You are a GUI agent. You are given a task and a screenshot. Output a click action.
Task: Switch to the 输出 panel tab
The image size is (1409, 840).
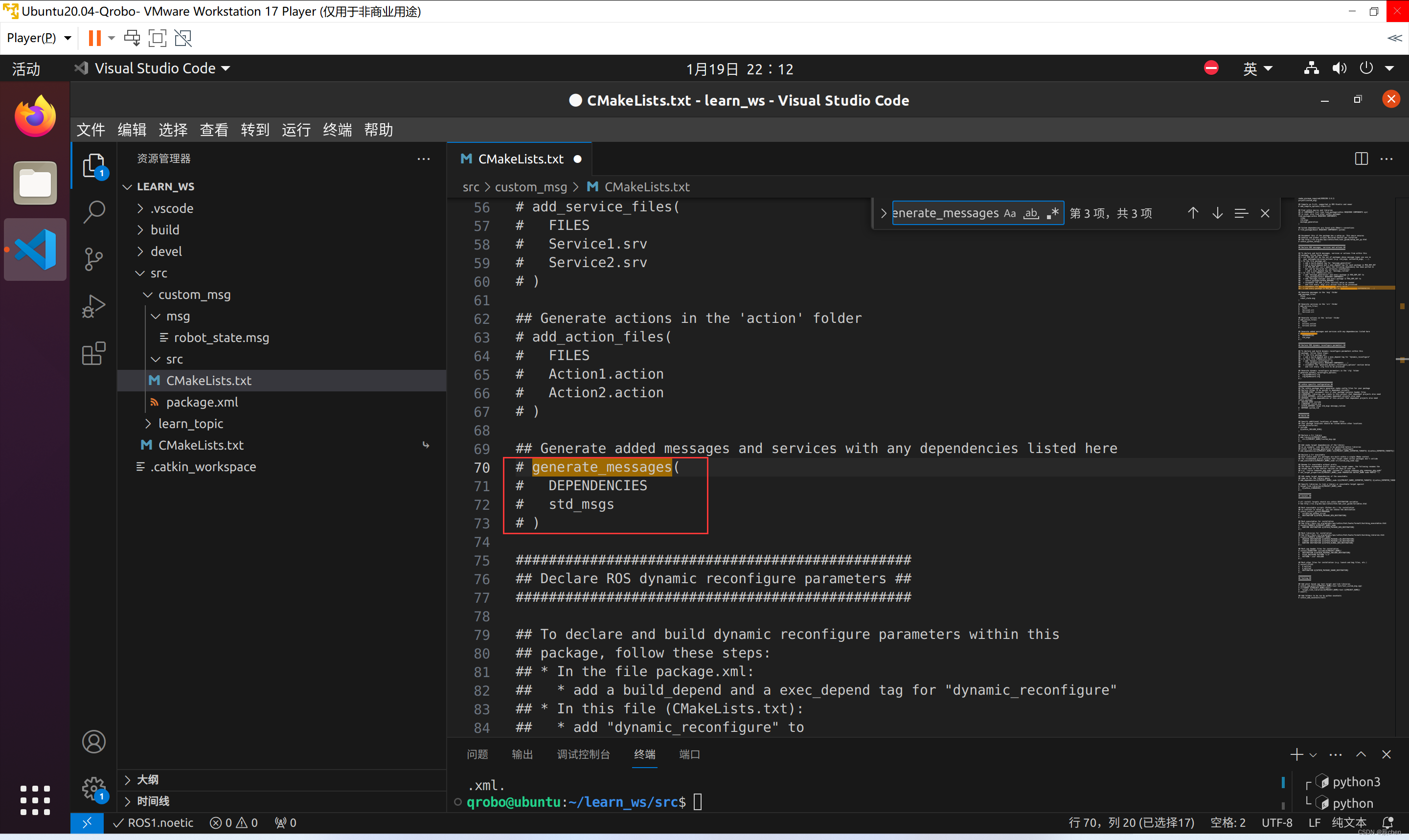[x=522, y=754]
